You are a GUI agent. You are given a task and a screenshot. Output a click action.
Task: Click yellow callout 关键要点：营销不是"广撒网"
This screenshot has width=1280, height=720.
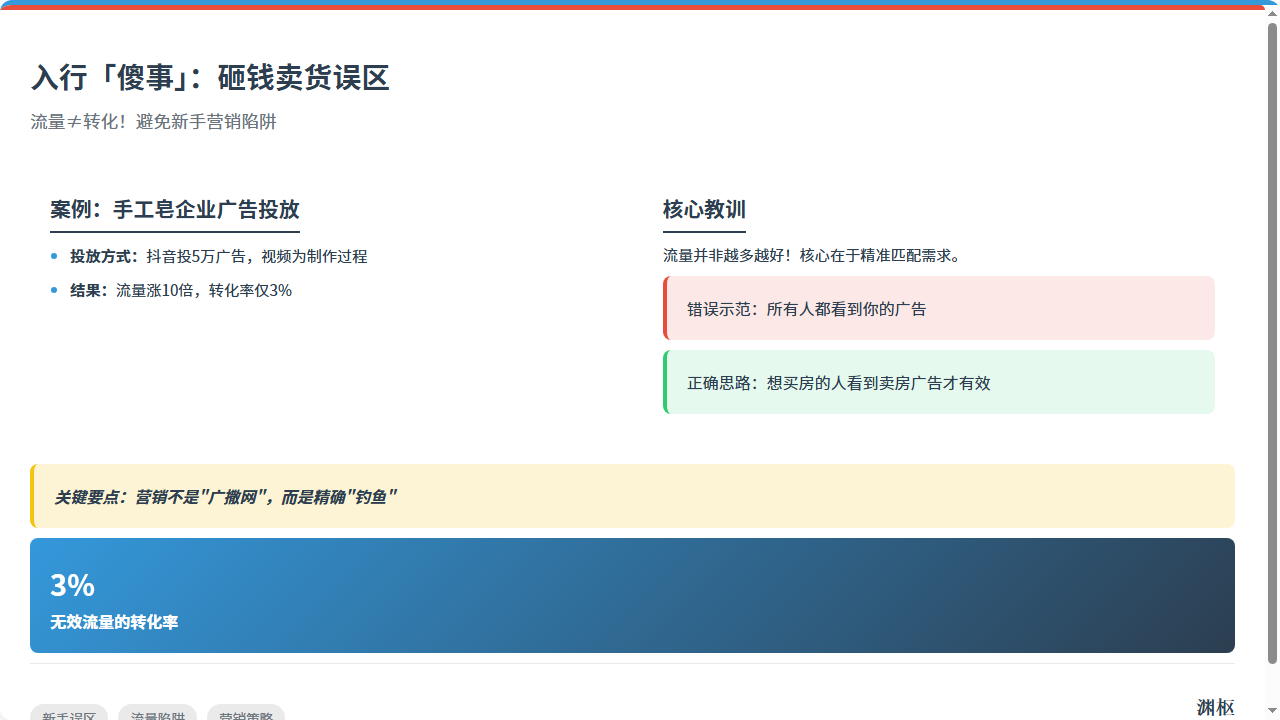(632, 496)
